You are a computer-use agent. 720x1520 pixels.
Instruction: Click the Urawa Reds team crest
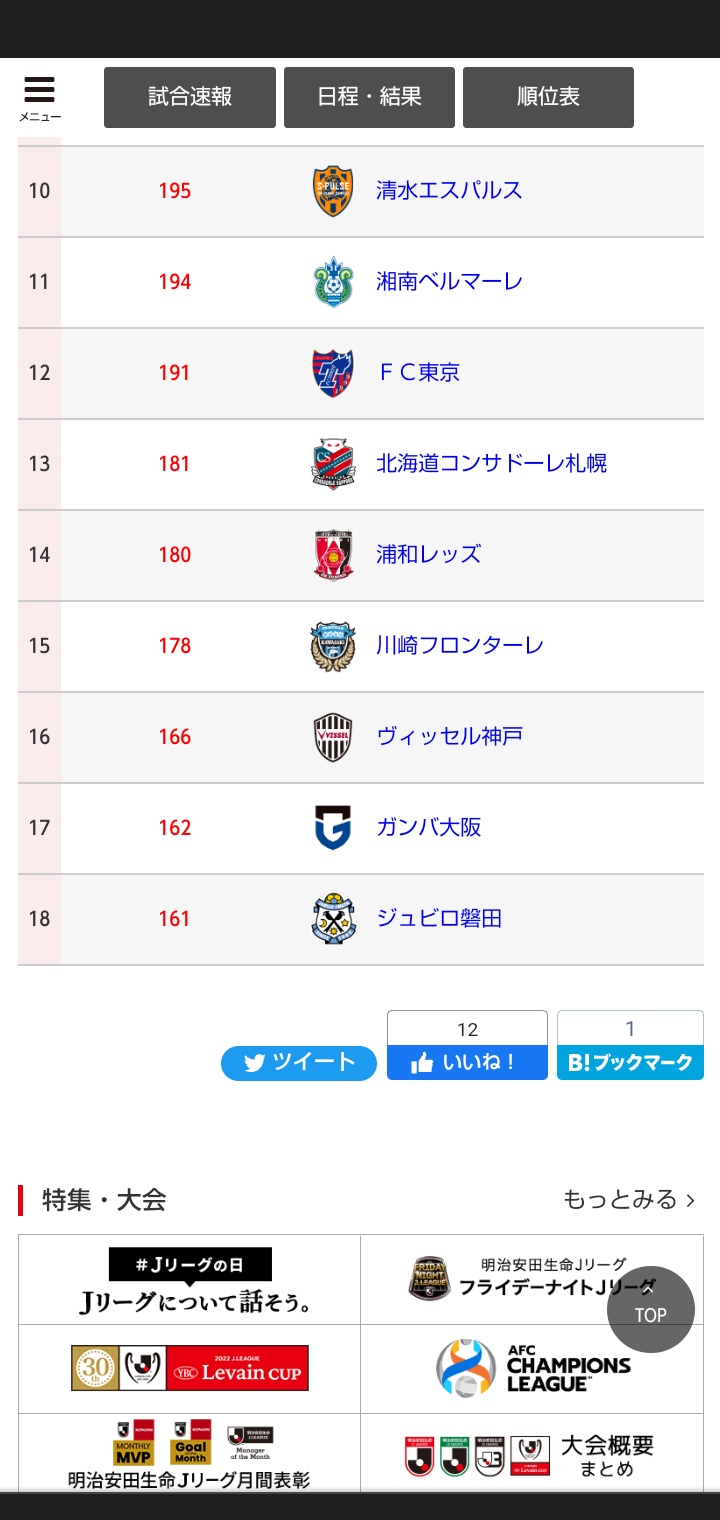(333, 555)
